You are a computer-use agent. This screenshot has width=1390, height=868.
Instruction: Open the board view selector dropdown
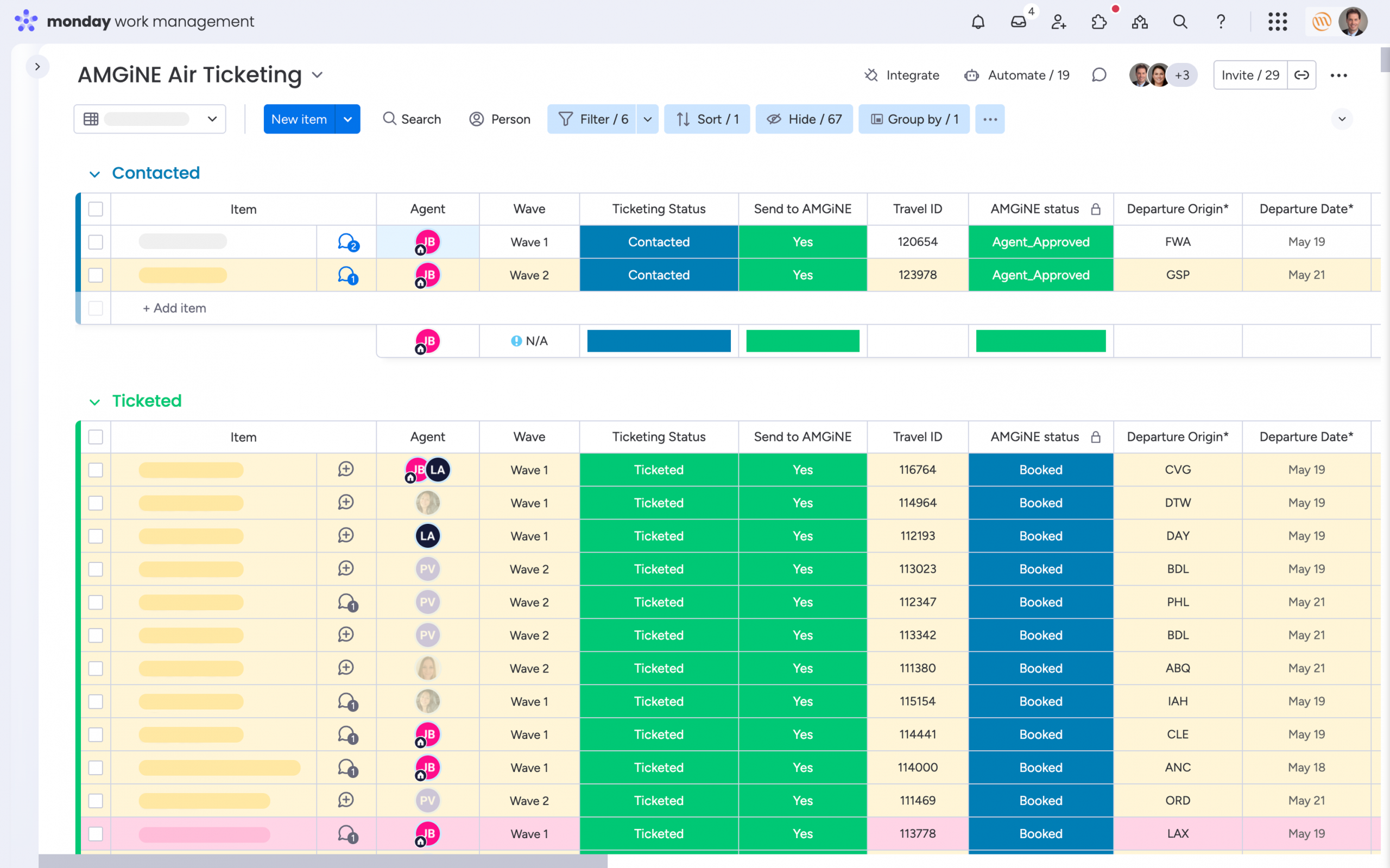pyautogui.click(x=150, y=119)
